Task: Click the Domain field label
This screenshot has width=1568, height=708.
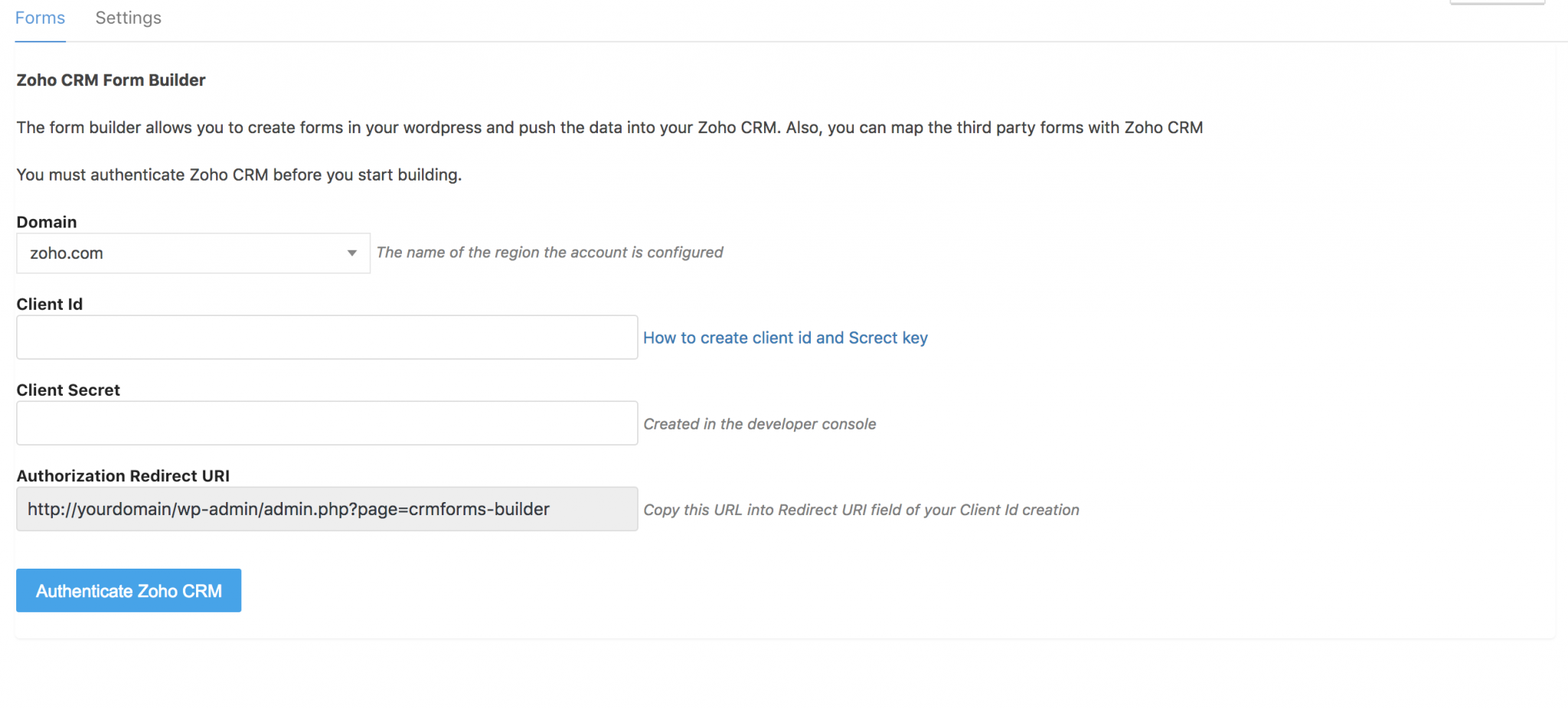Action: (47, 222)
